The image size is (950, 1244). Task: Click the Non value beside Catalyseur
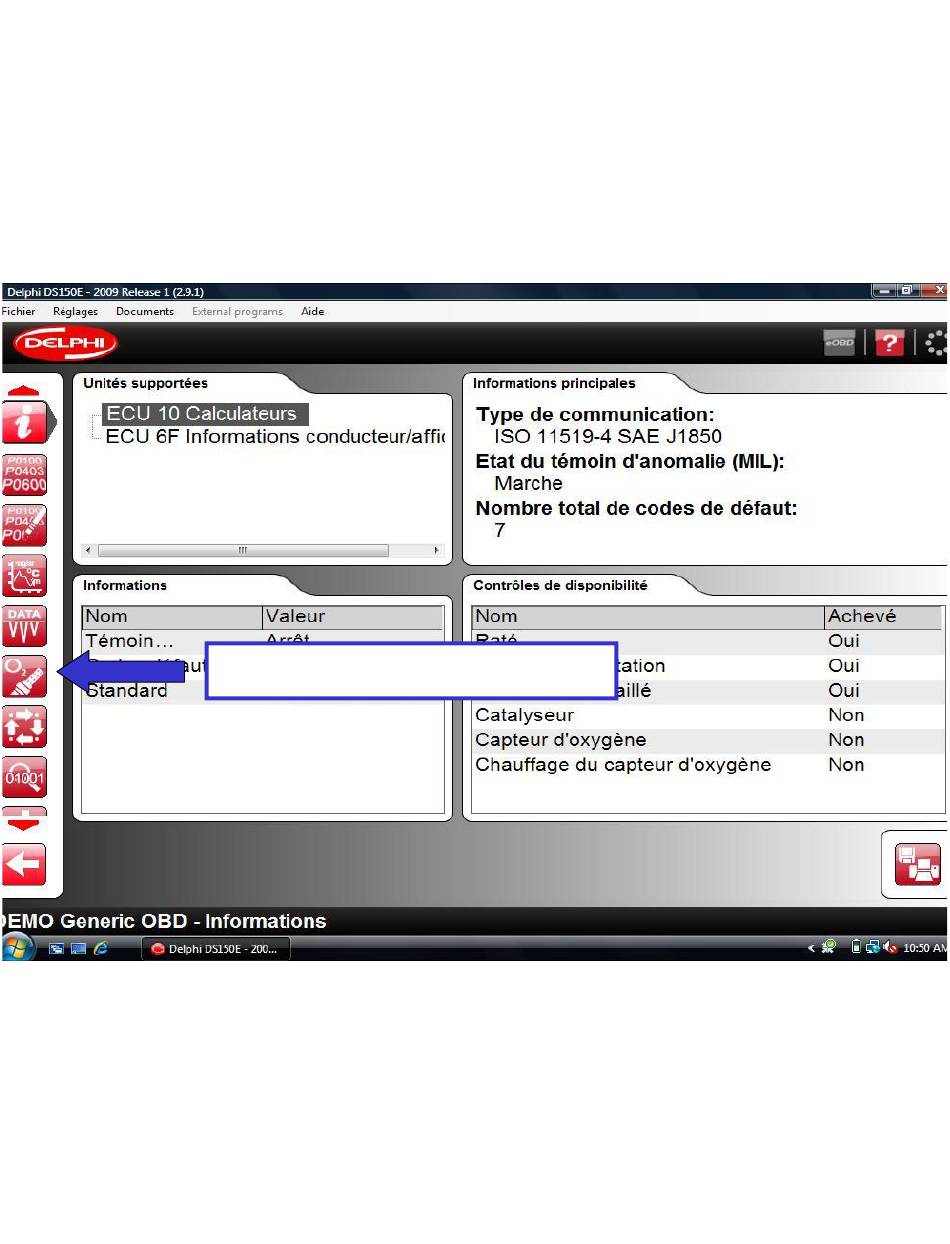[846, 715]
